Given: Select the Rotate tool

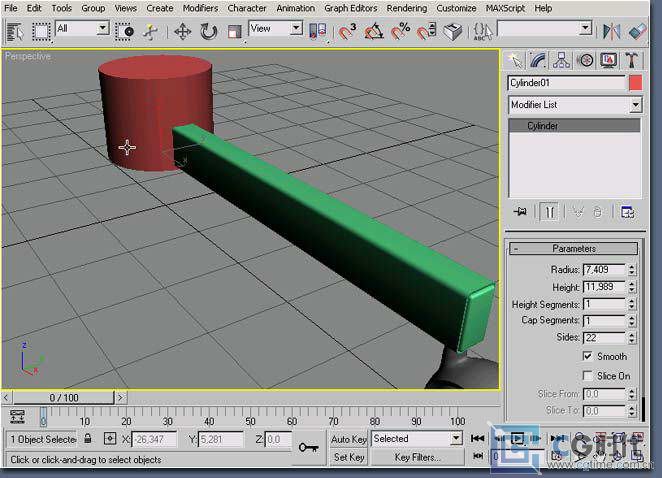Looking at the screenshot, I should 208,32.
